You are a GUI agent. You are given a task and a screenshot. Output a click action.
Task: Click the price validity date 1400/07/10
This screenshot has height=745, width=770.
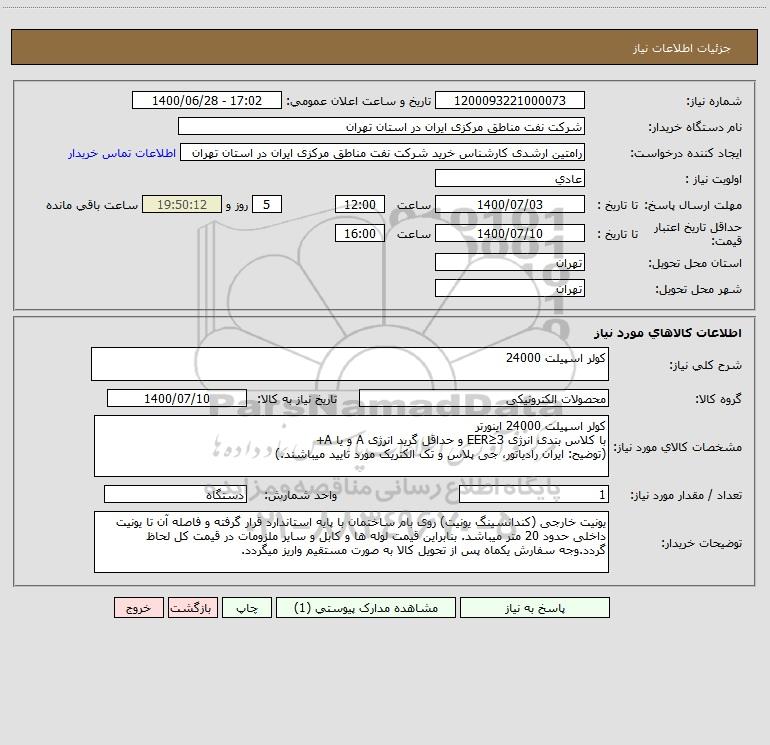tap(510, 233)
